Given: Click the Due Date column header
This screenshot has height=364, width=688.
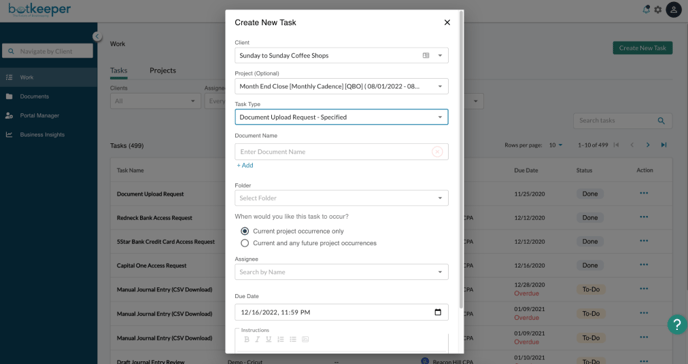Looking at the screenshot, I should point(526,170).
